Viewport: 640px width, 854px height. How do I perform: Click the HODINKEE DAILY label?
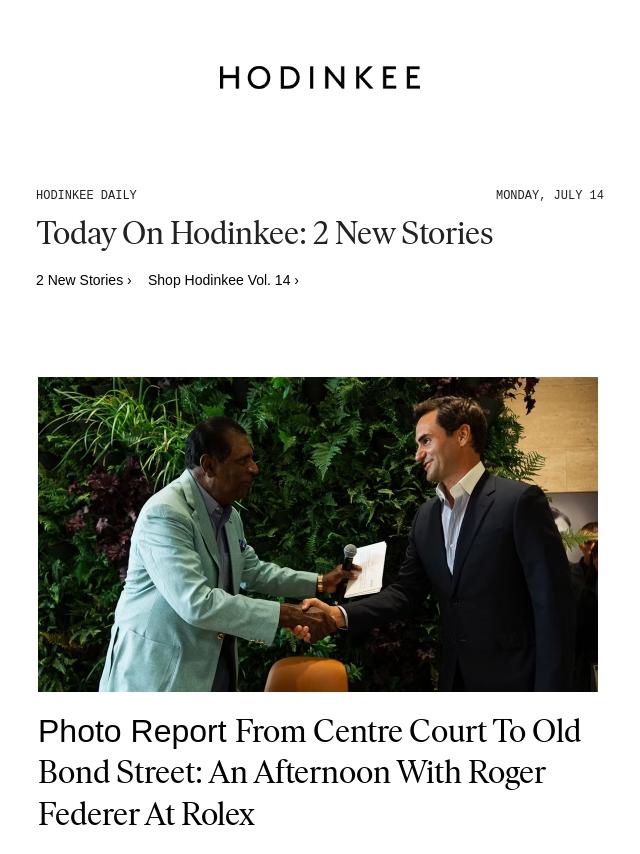86,194
